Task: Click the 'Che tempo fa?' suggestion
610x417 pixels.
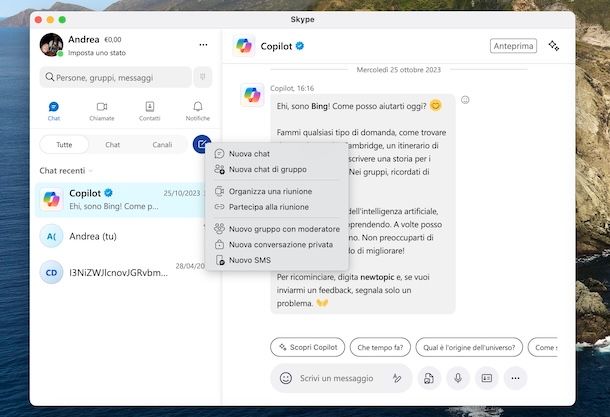Action: click(380, 347)
